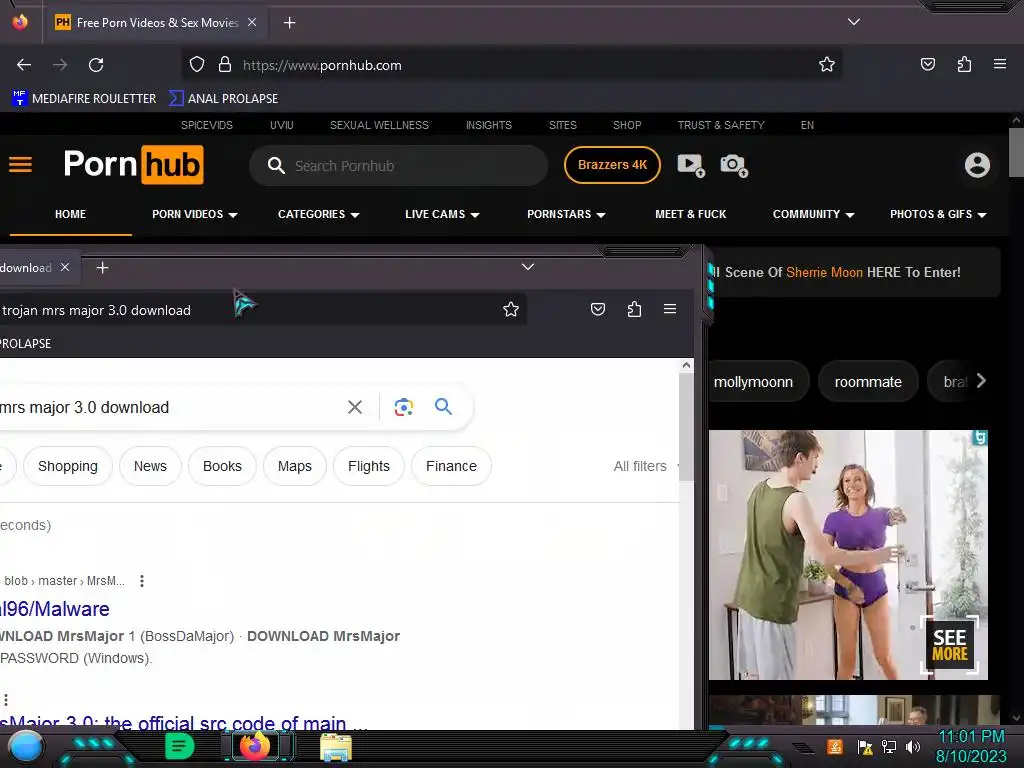Open the ANAL PROLAPSE bookmark in rear window

[223, 99]
